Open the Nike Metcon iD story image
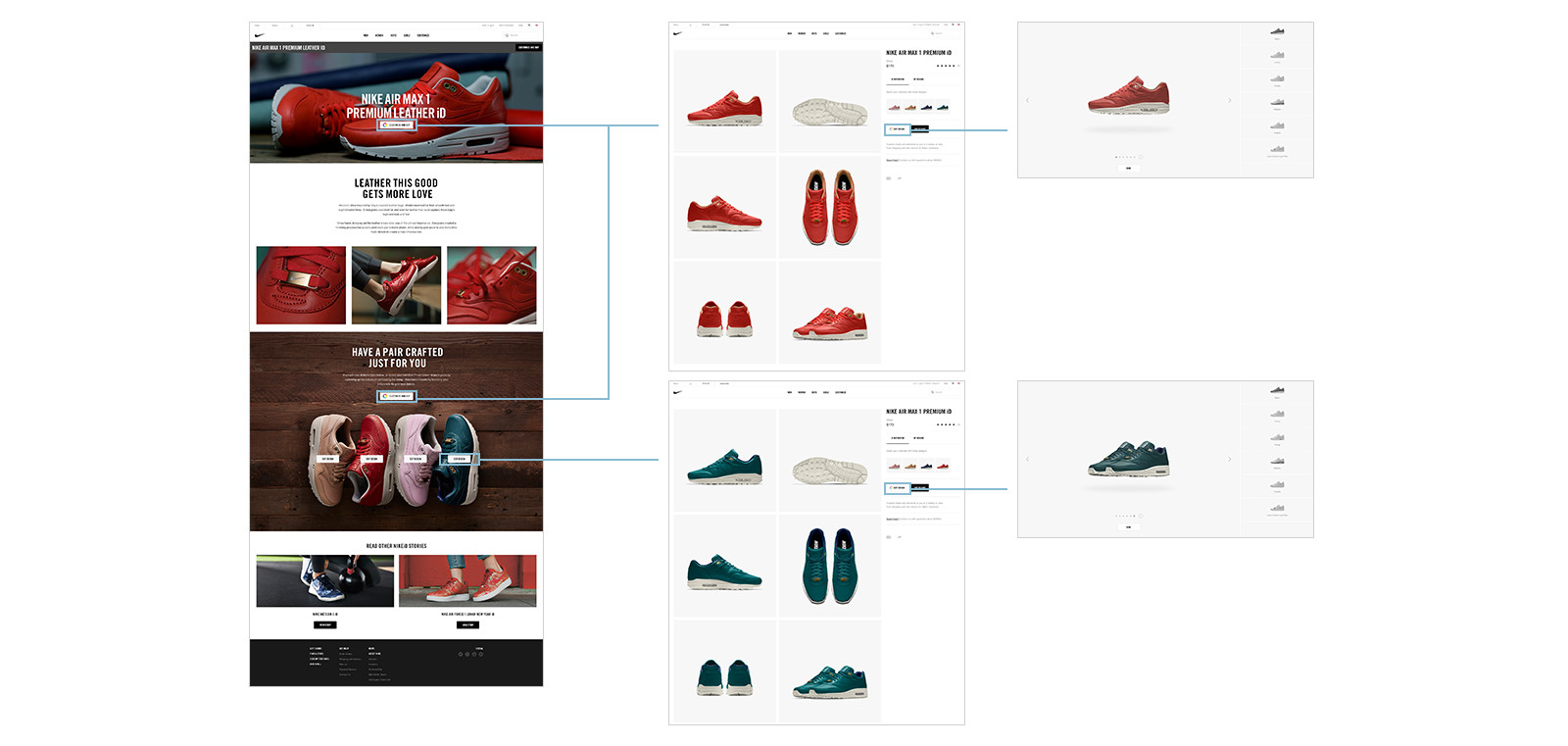The image size is (1568, 746). 325,581
